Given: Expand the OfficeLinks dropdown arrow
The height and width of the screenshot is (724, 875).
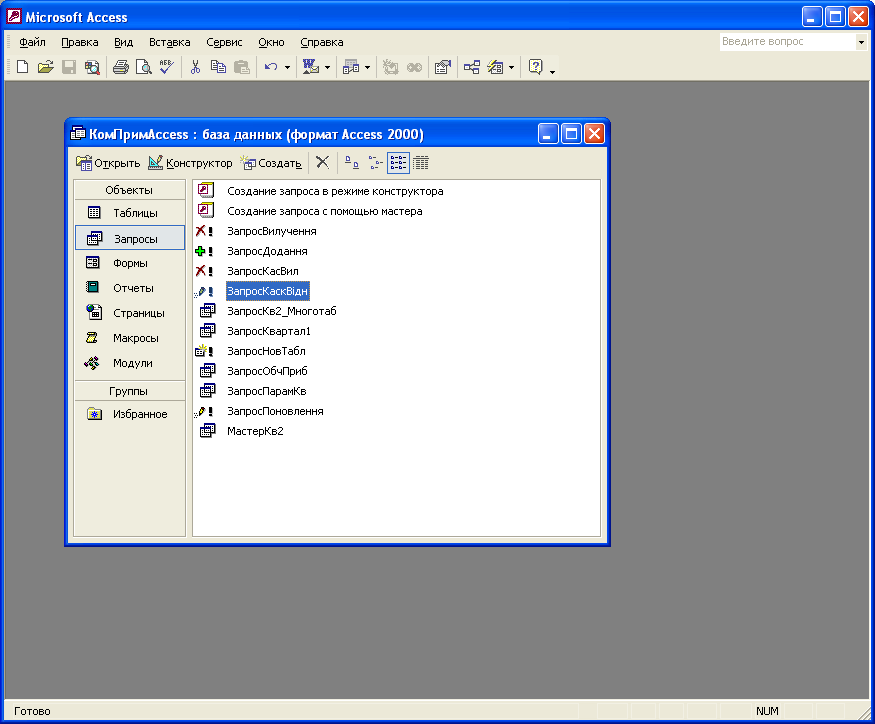Looking at the screenshot, I should (x=328, y=68).
